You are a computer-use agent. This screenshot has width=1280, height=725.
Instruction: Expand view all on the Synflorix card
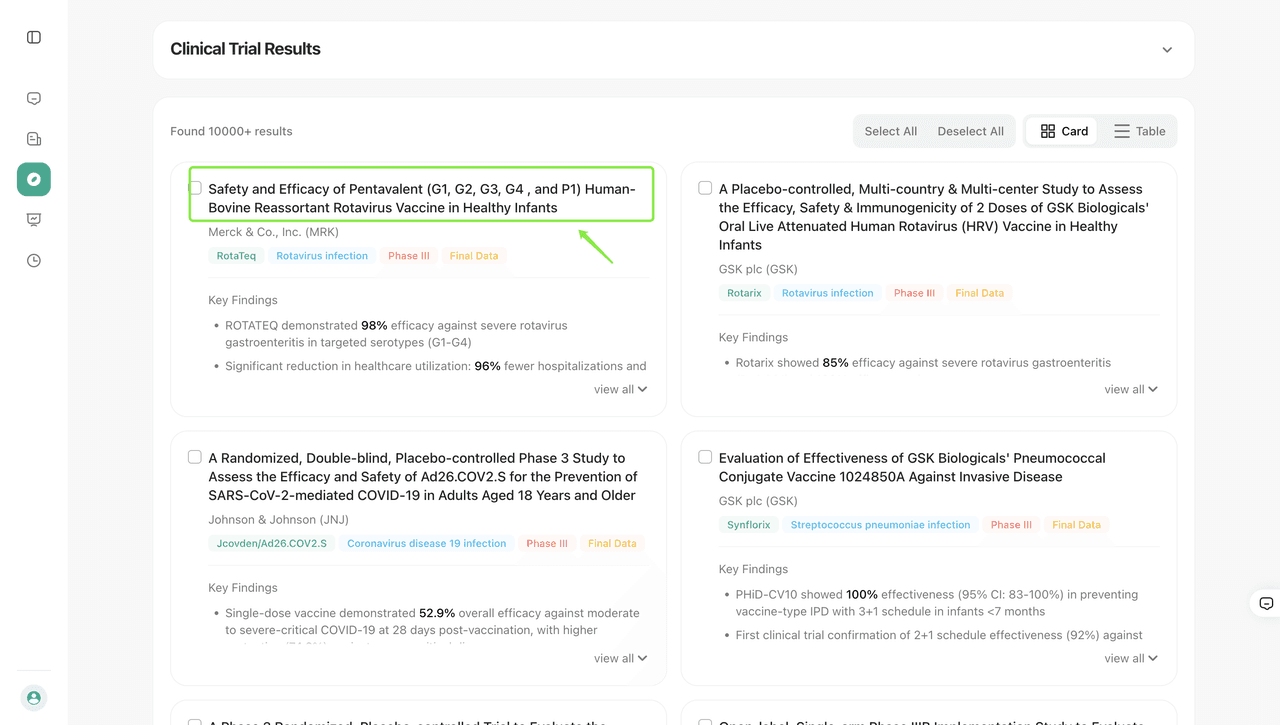click(1131, 658)
